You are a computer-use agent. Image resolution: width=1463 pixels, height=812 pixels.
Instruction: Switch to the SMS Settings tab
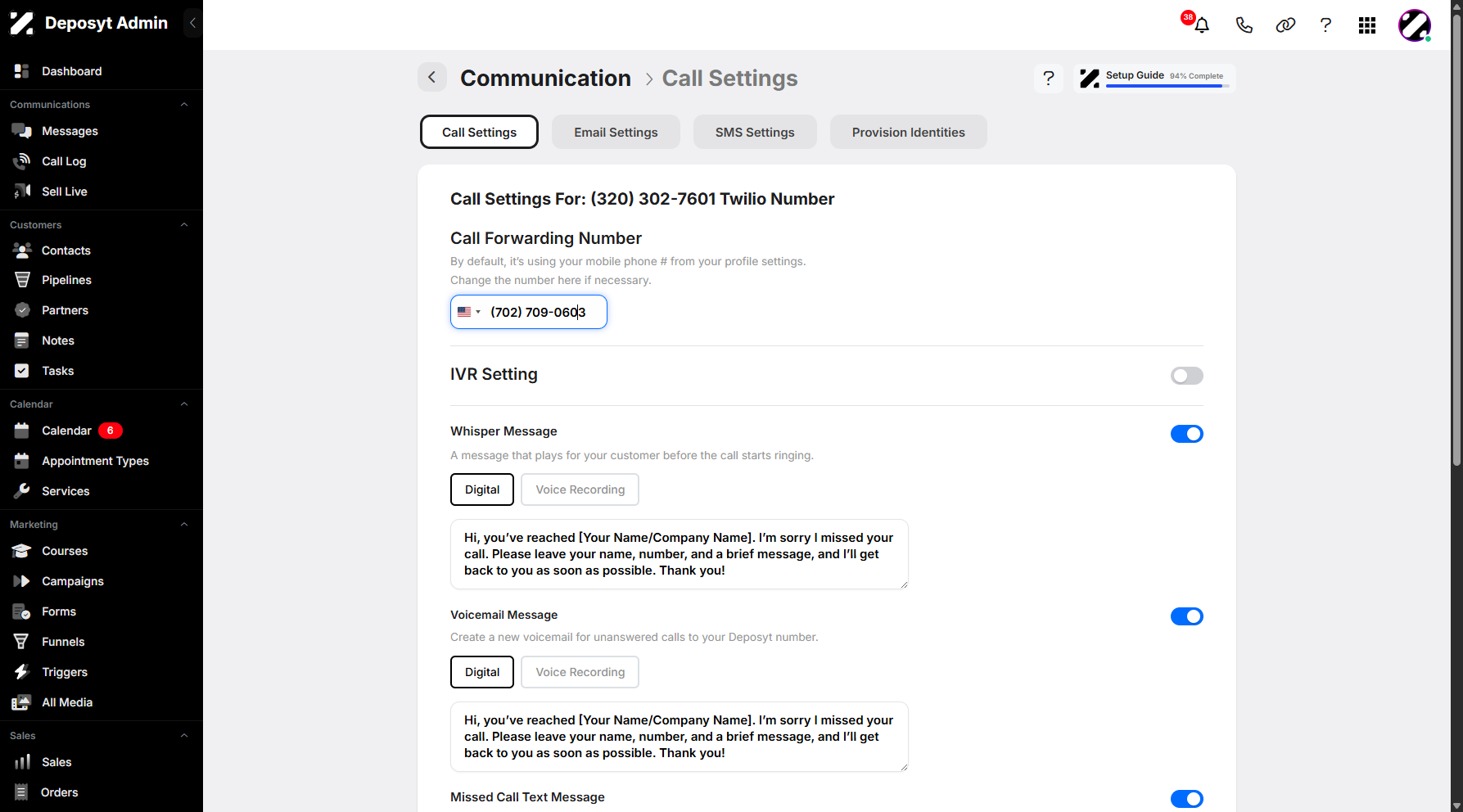[755, 132]
